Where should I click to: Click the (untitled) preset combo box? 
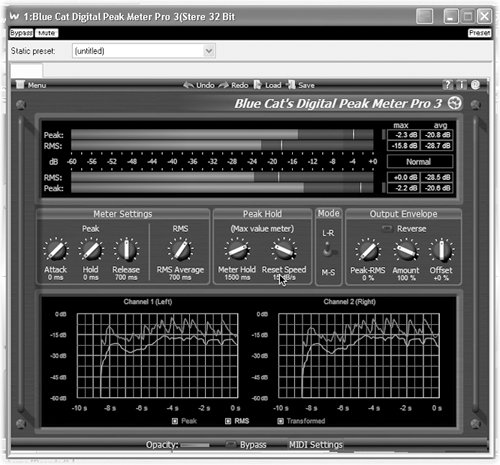coord(144,51)
